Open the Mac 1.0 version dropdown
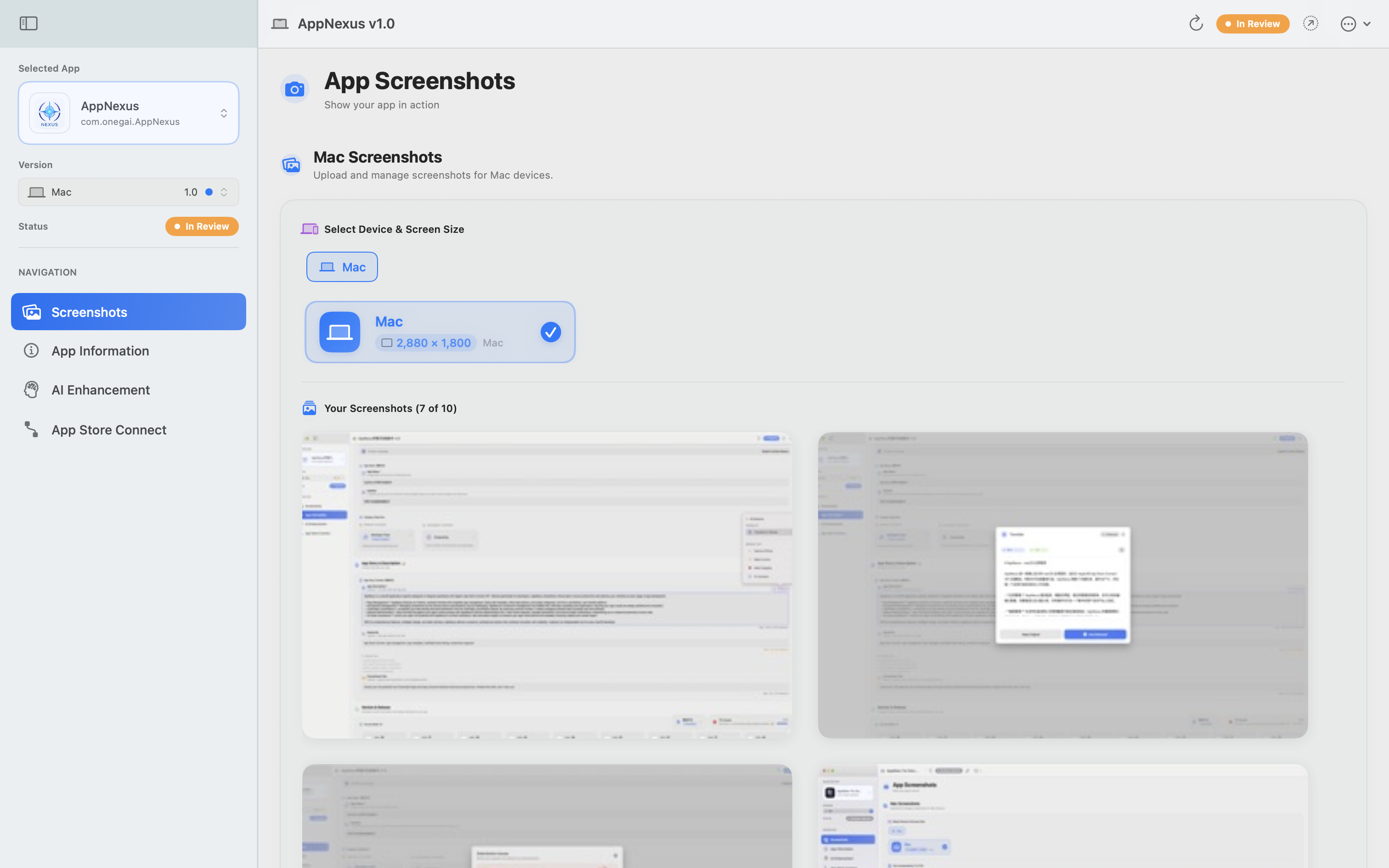The width and height of the screenshot is (1389, 868). tap(129, 192)
